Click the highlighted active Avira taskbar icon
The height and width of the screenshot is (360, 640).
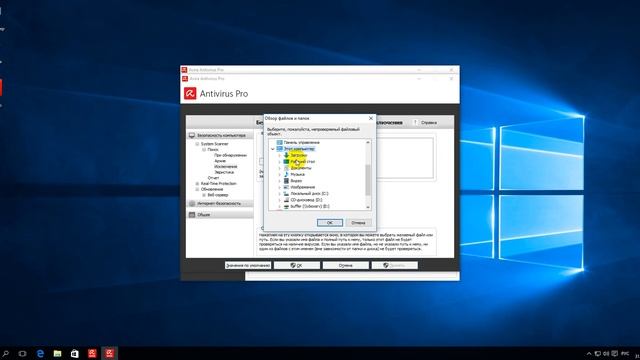[109, 353]
